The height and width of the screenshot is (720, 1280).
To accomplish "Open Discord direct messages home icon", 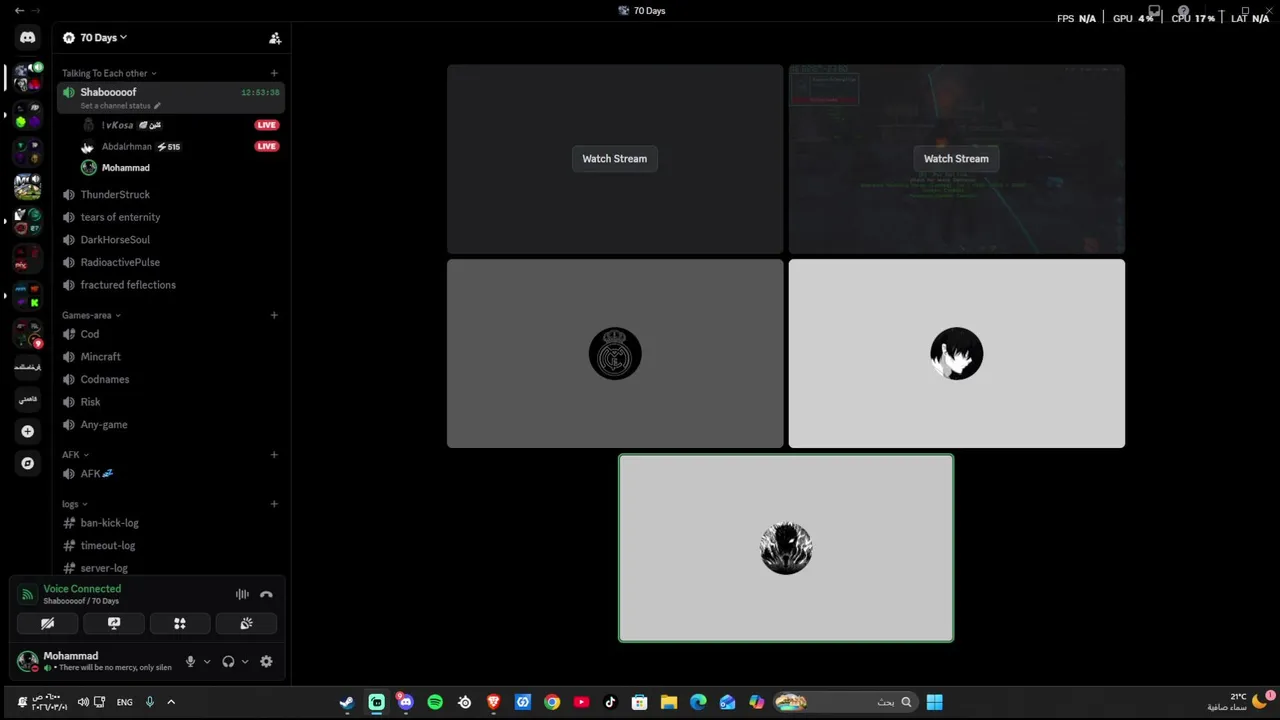I will tap(28, 37).
